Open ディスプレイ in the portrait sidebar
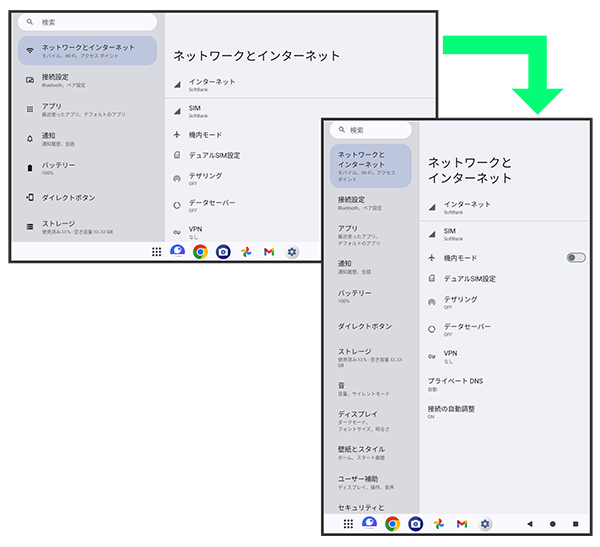This screenshot has height=547, width=600. (366, 418)
